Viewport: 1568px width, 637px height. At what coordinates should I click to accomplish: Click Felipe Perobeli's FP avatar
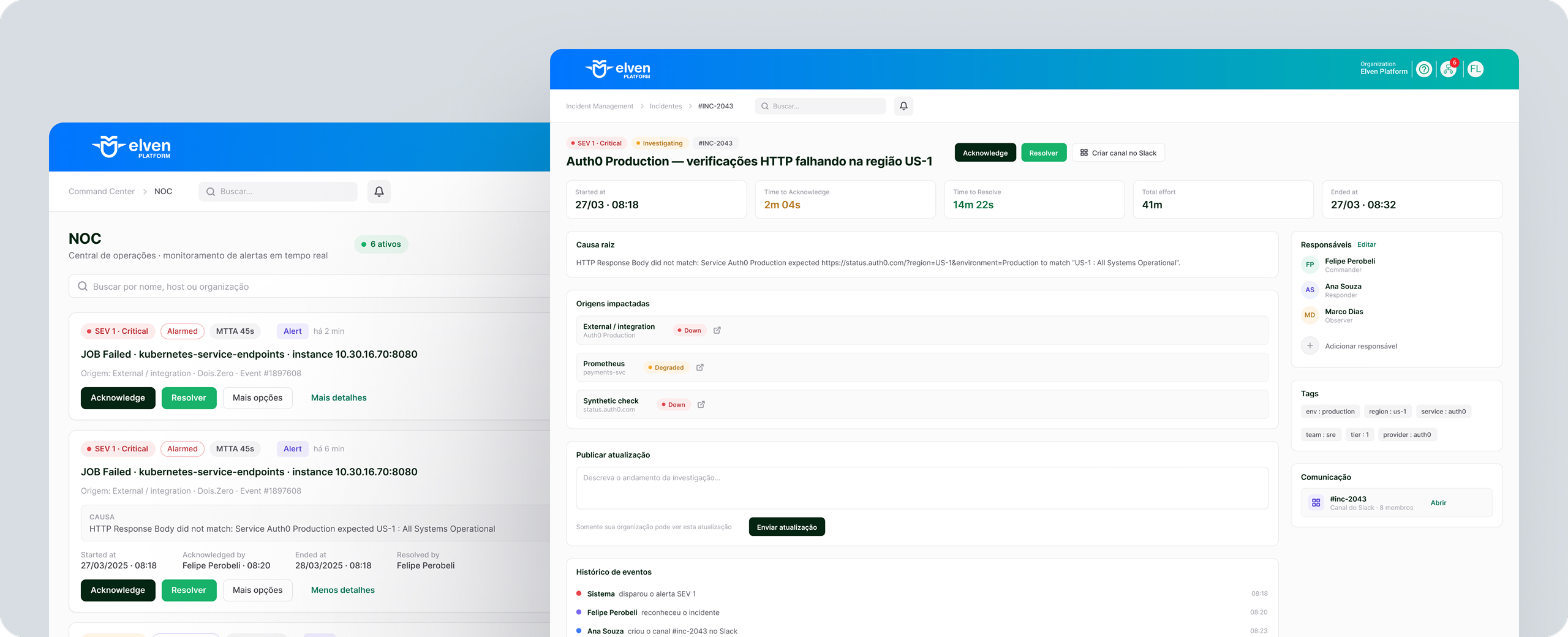coord(1310,265)
